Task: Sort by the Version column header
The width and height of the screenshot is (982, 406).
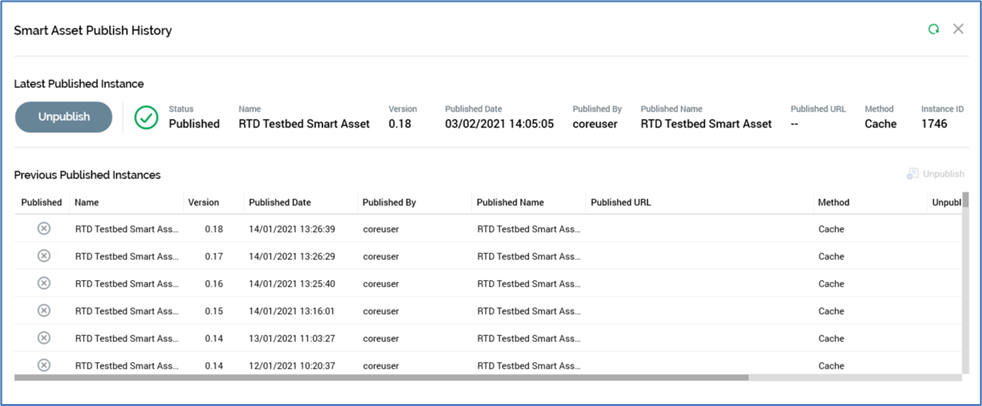Action: [x=203, y=202]
